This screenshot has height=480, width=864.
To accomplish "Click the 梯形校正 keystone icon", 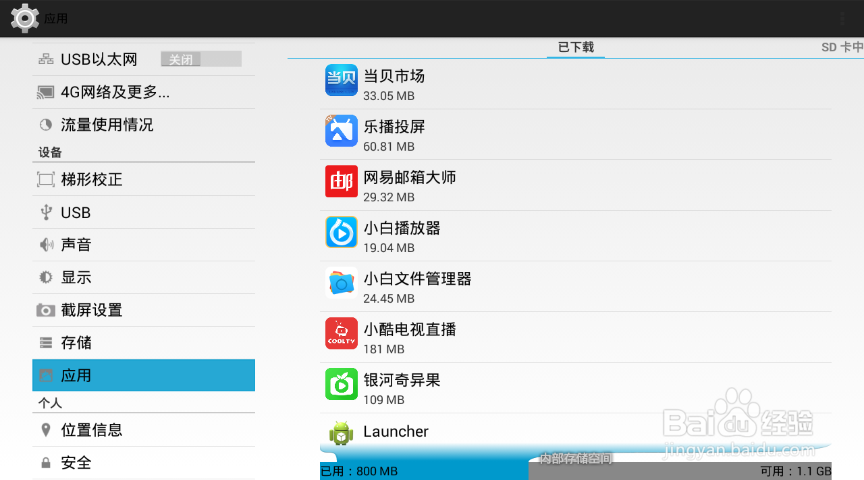I will (x=46, y=180).
